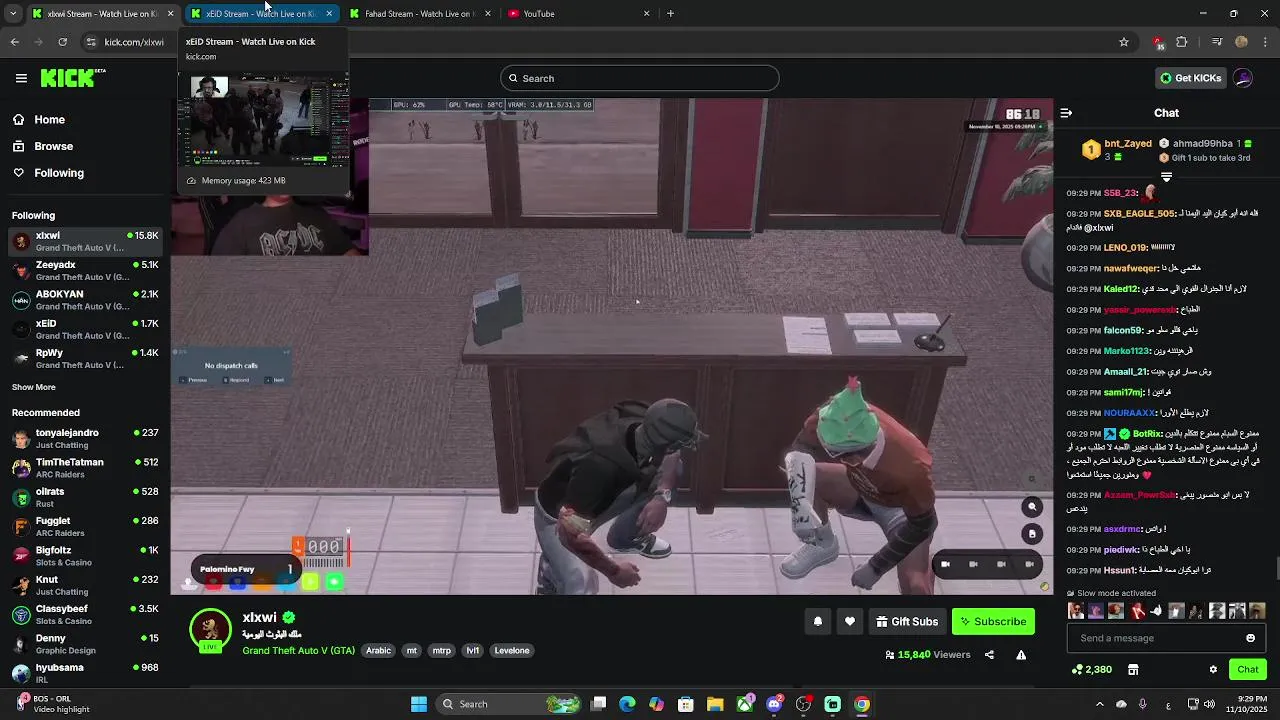
Task: Open RpWy channel in the Following list
Action: pyautogui.click(x=85, y=359)
